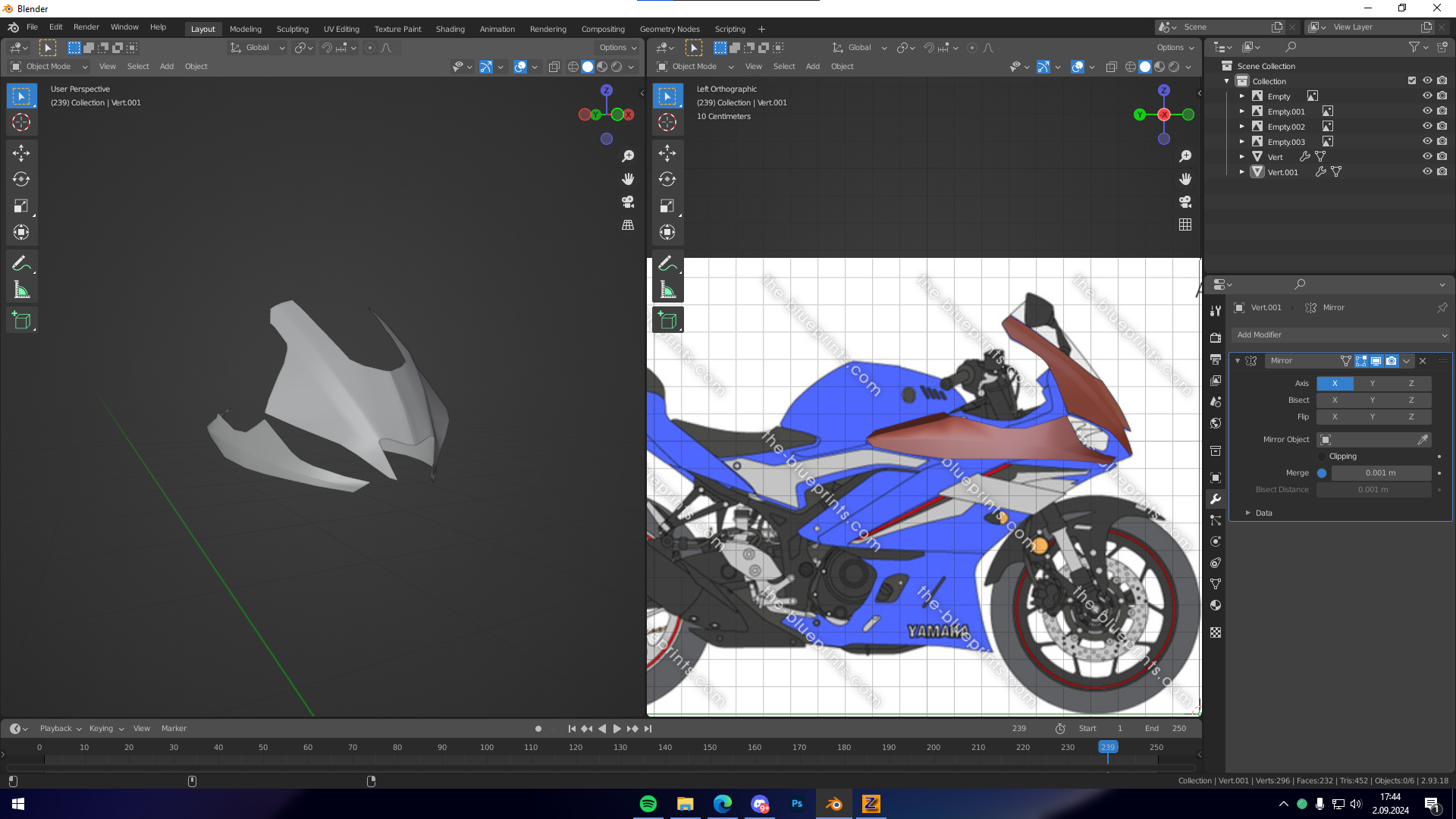1456x819 pixels.
Task: Click the Merge distance field
Action: pos(1380,473)
